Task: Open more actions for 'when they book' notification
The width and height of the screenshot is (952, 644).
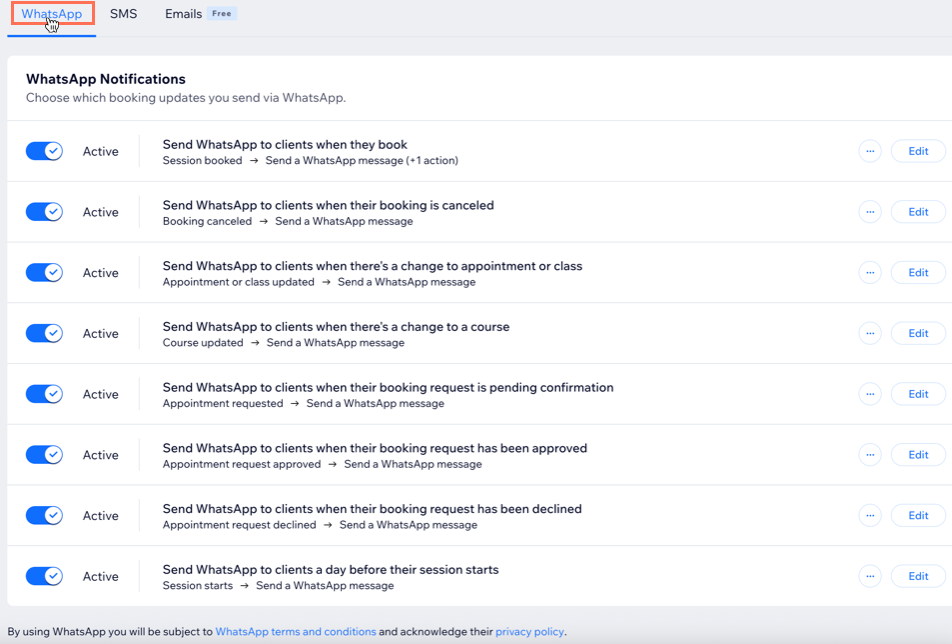Action: [870, 151]
